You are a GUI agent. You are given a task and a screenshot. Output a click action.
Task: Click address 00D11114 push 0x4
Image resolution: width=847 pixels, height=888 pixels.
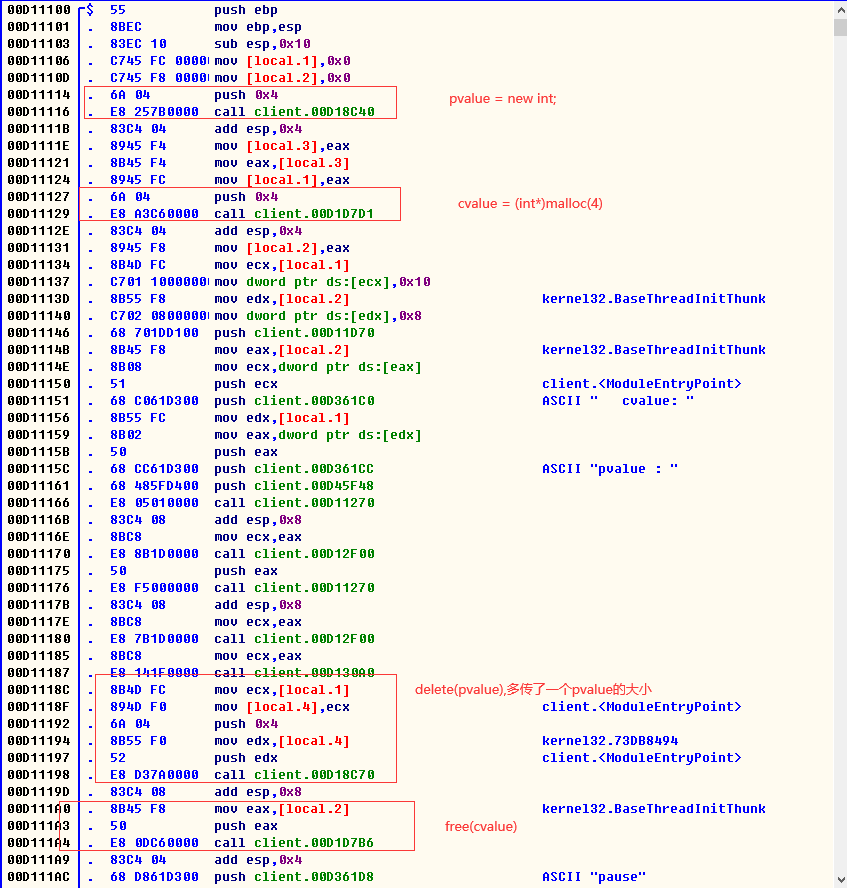tap(38, 95)
